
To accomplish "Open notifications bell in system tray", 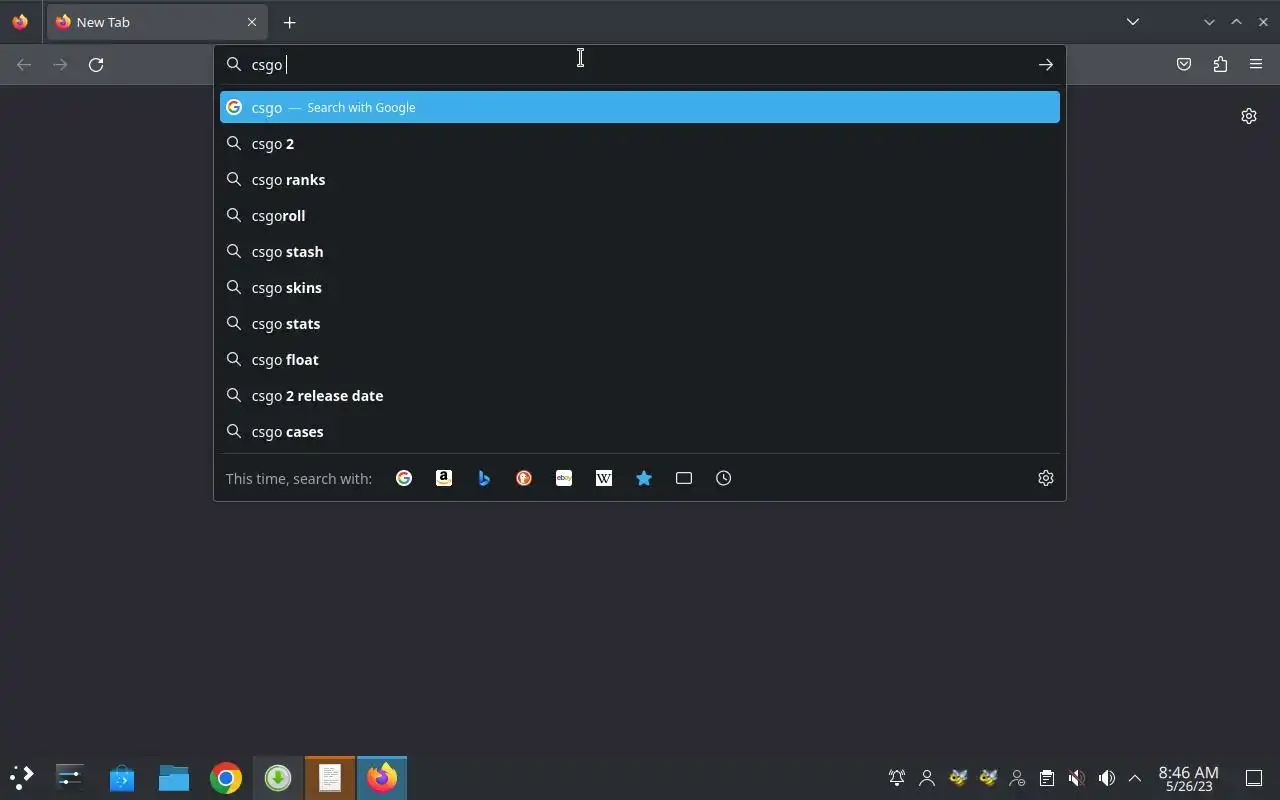I will [897, 777].
